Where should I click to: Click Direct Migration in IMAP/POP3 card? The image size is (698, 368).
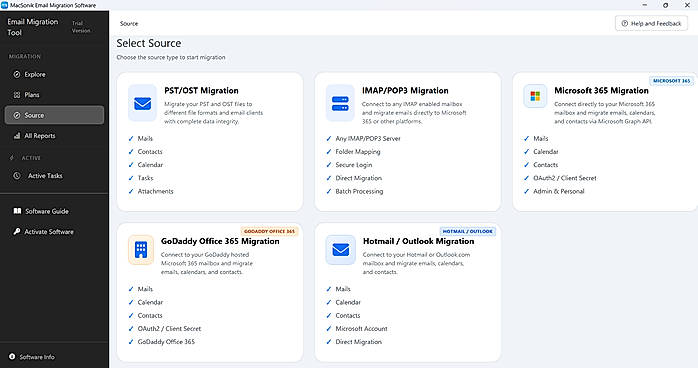tap(359, 178)
